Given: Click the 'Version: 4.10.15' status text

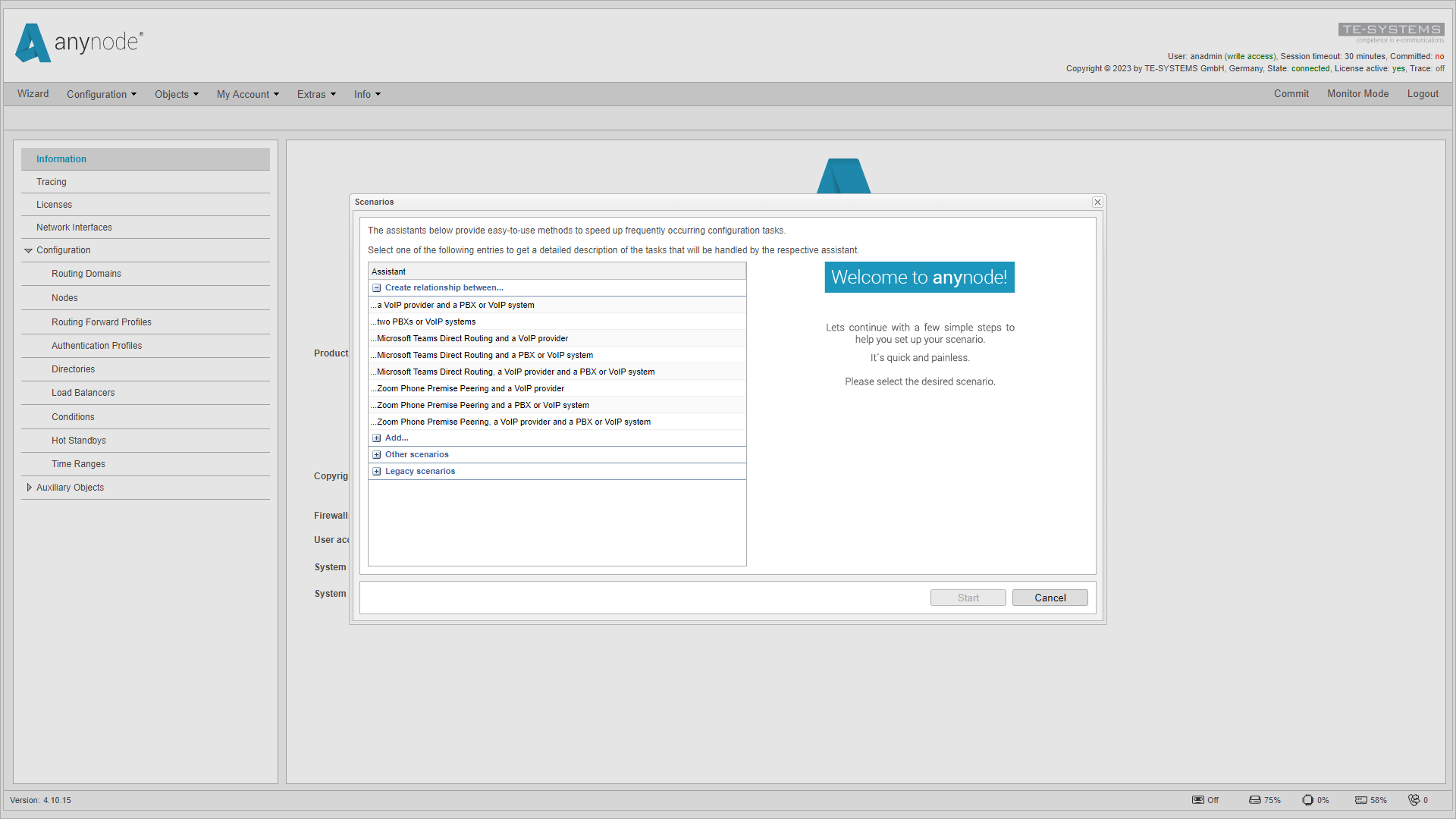Looking at the screenshot, I should coord(40,800).
